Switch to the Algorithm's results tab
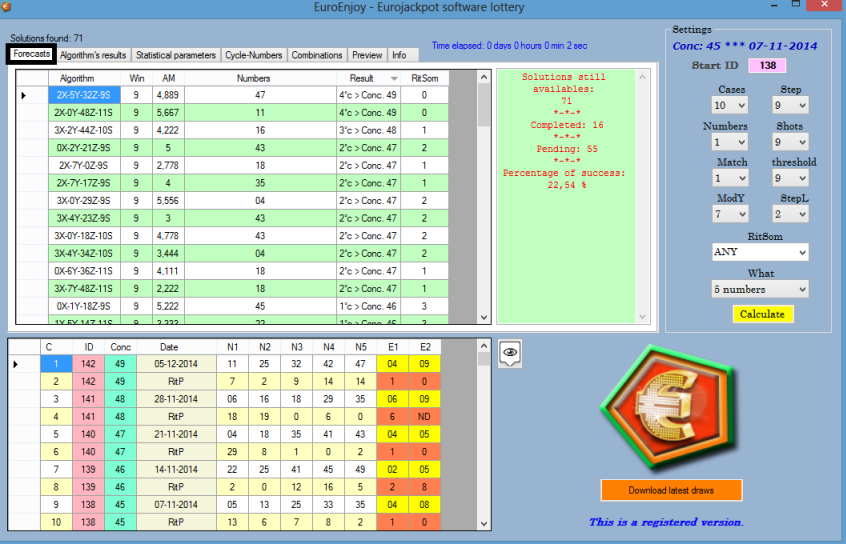 (93, 55)
